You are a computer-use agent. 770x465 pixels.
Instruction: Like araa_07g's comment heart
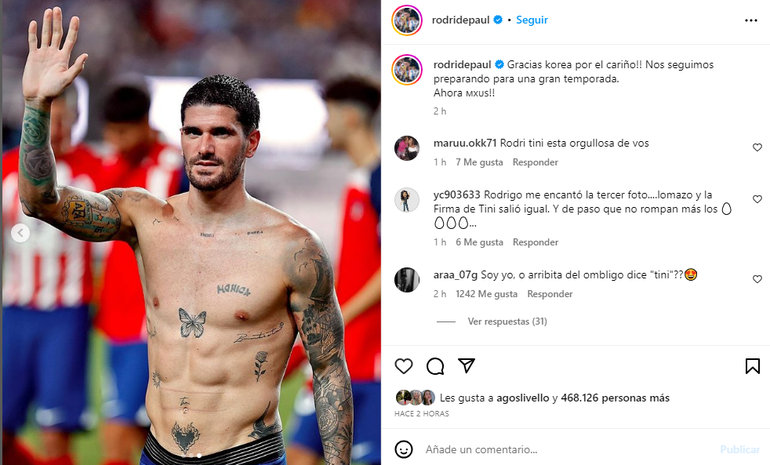[757, 279]
